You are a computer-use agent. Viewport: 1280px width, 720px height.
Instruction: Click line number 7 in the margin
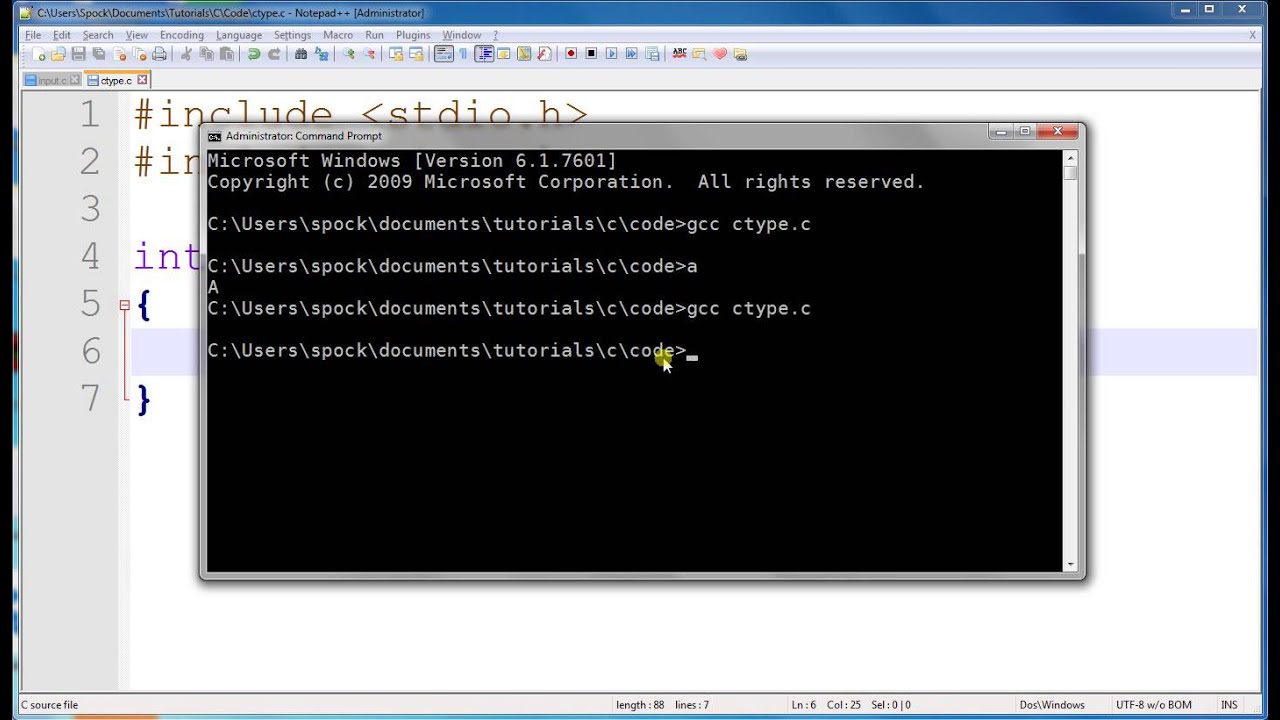point(91,398)
